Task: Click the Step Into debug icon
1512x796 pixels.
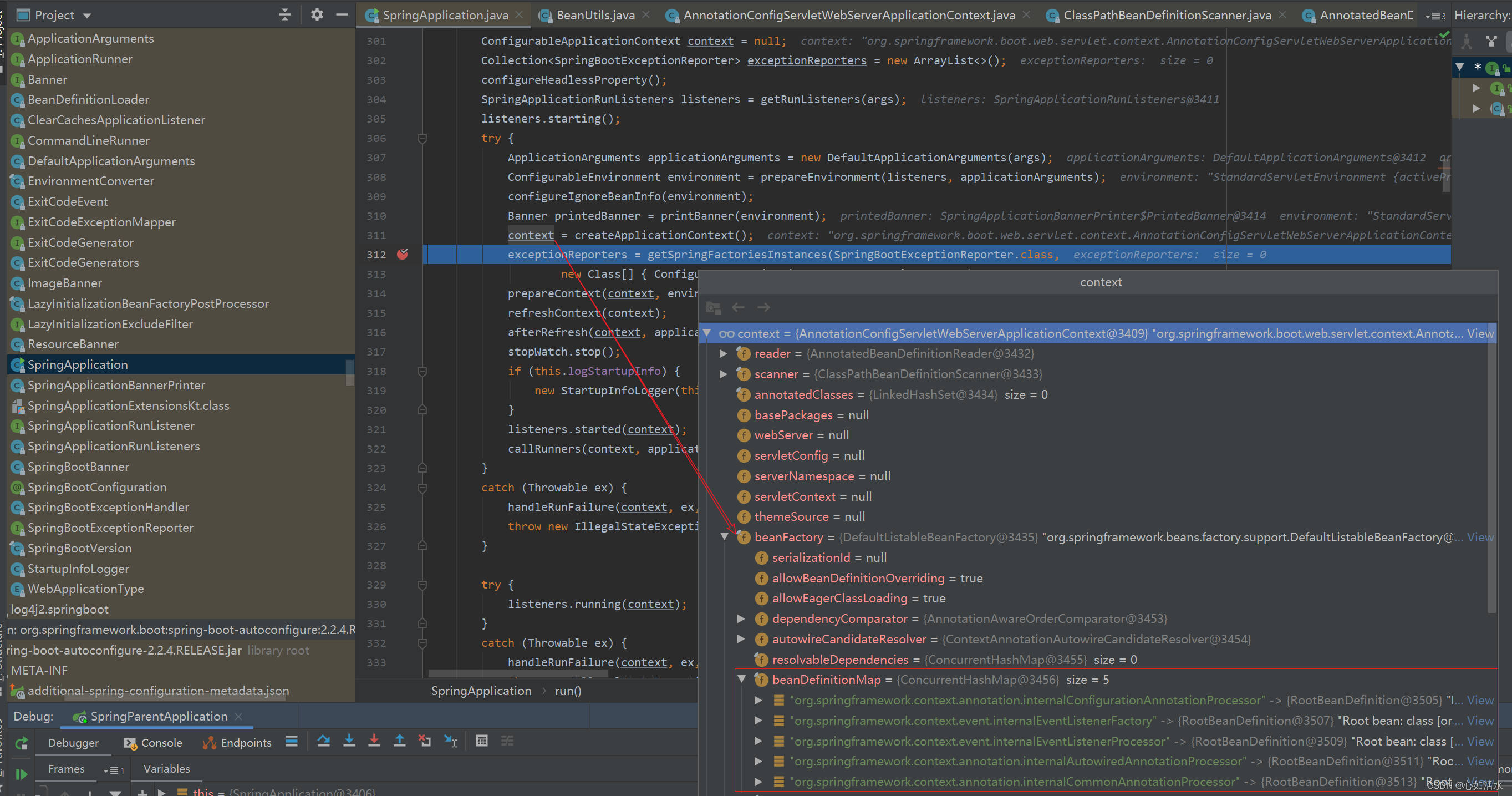Action: 349,742
